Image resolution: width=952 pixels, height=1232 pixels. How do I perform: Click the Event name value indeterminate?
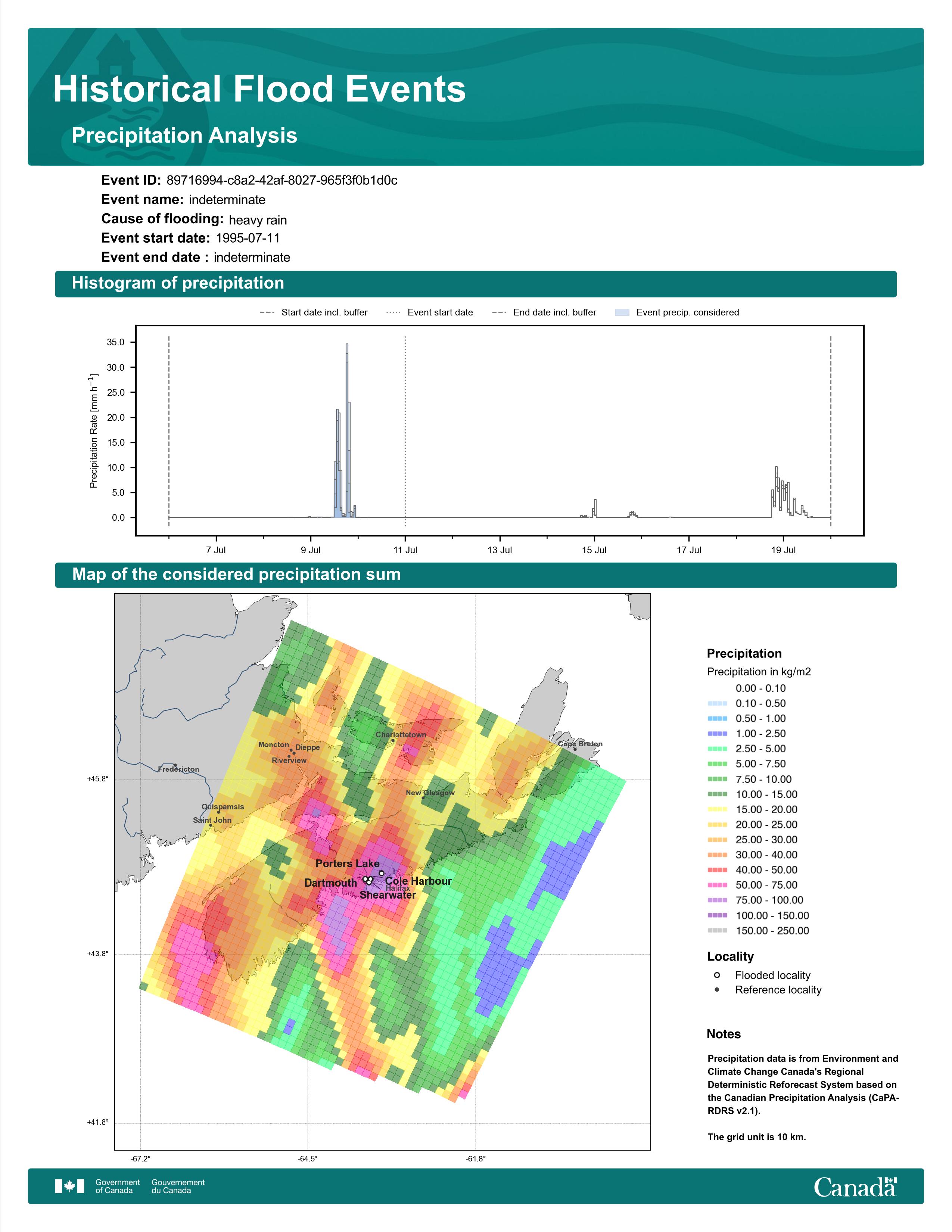pos(227,200)
